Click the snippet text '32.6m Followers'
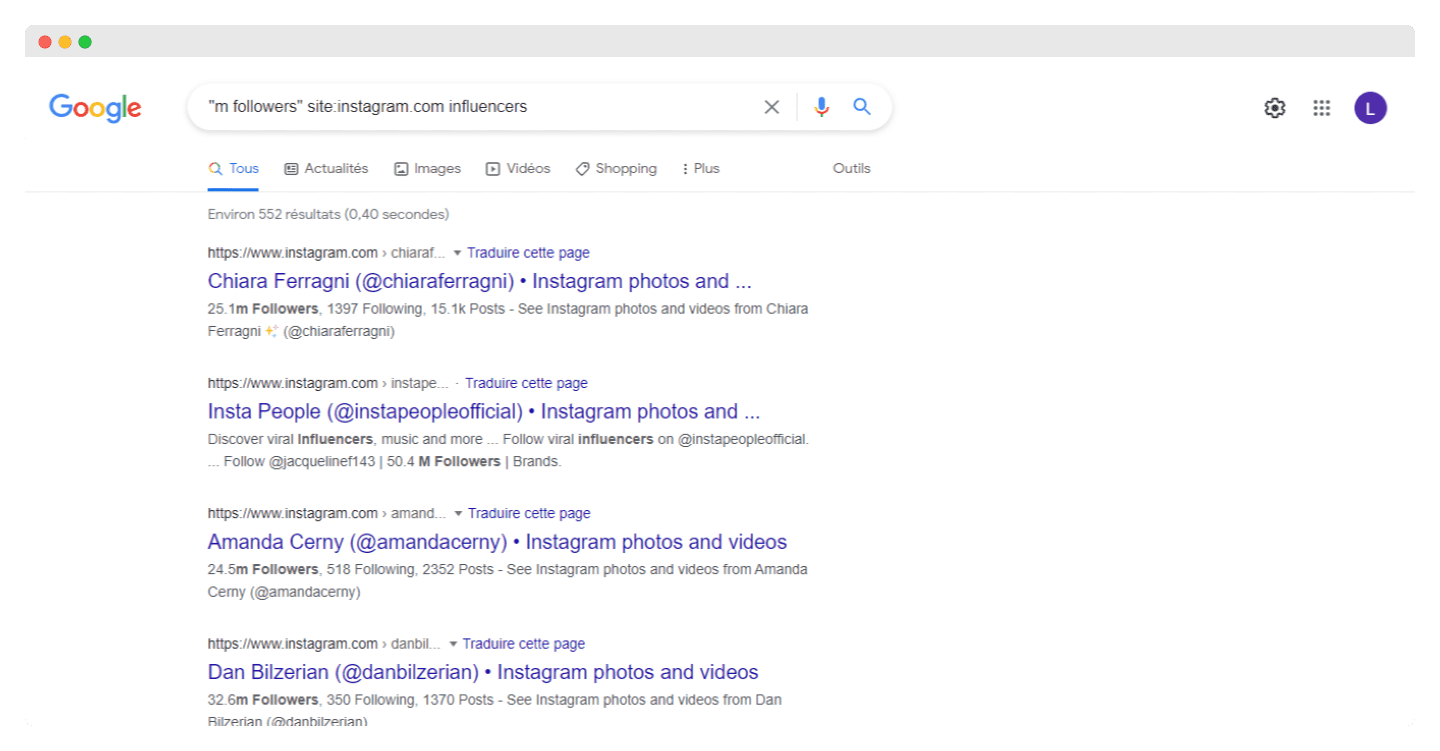Viewport: 1440px width, 751px height. click(x=263, y=700)
